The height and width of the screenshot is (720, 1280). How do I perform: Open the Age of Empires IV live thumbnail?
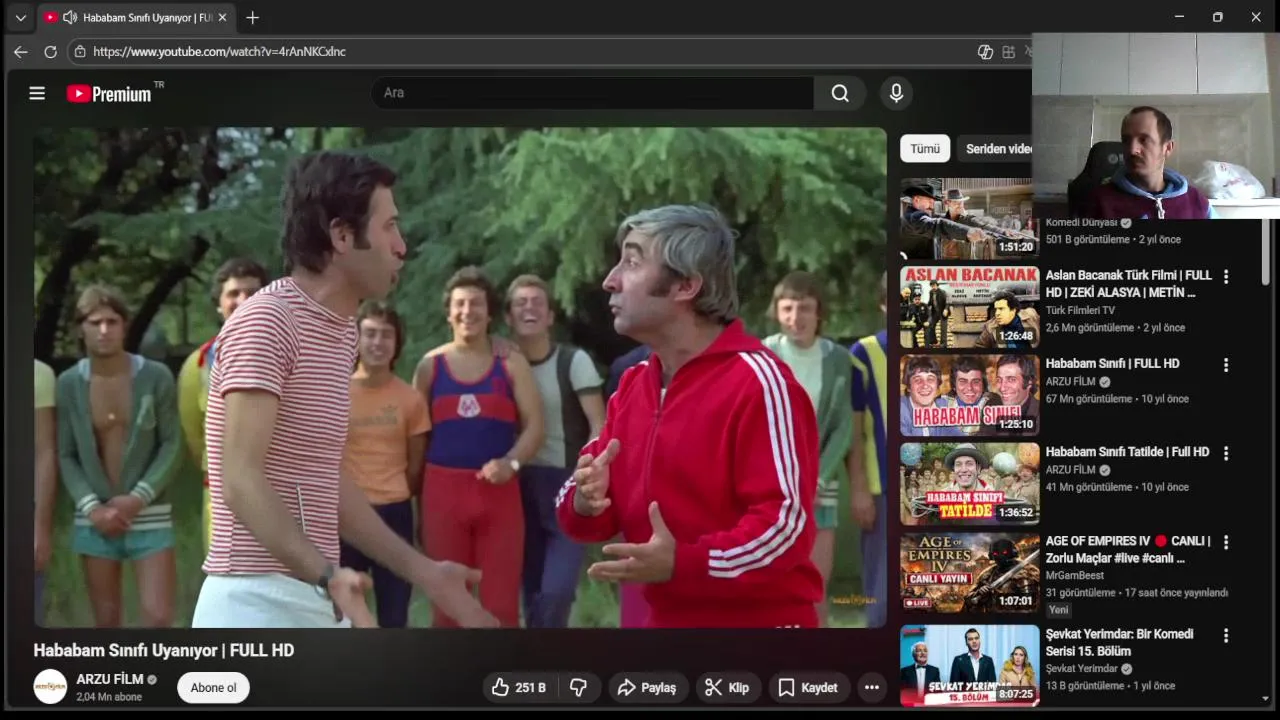coord(969,572)
